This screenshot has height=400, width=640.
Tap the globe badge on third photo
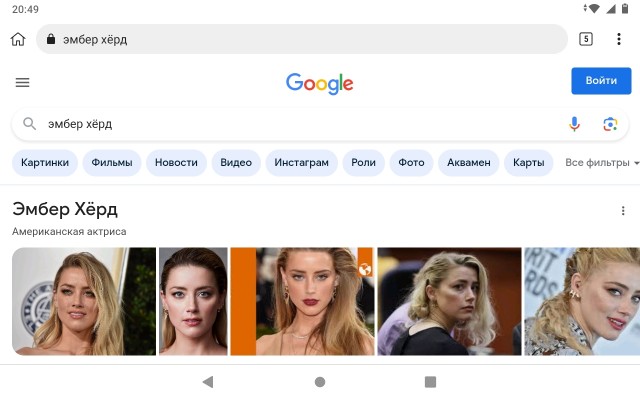coord(365,269)
